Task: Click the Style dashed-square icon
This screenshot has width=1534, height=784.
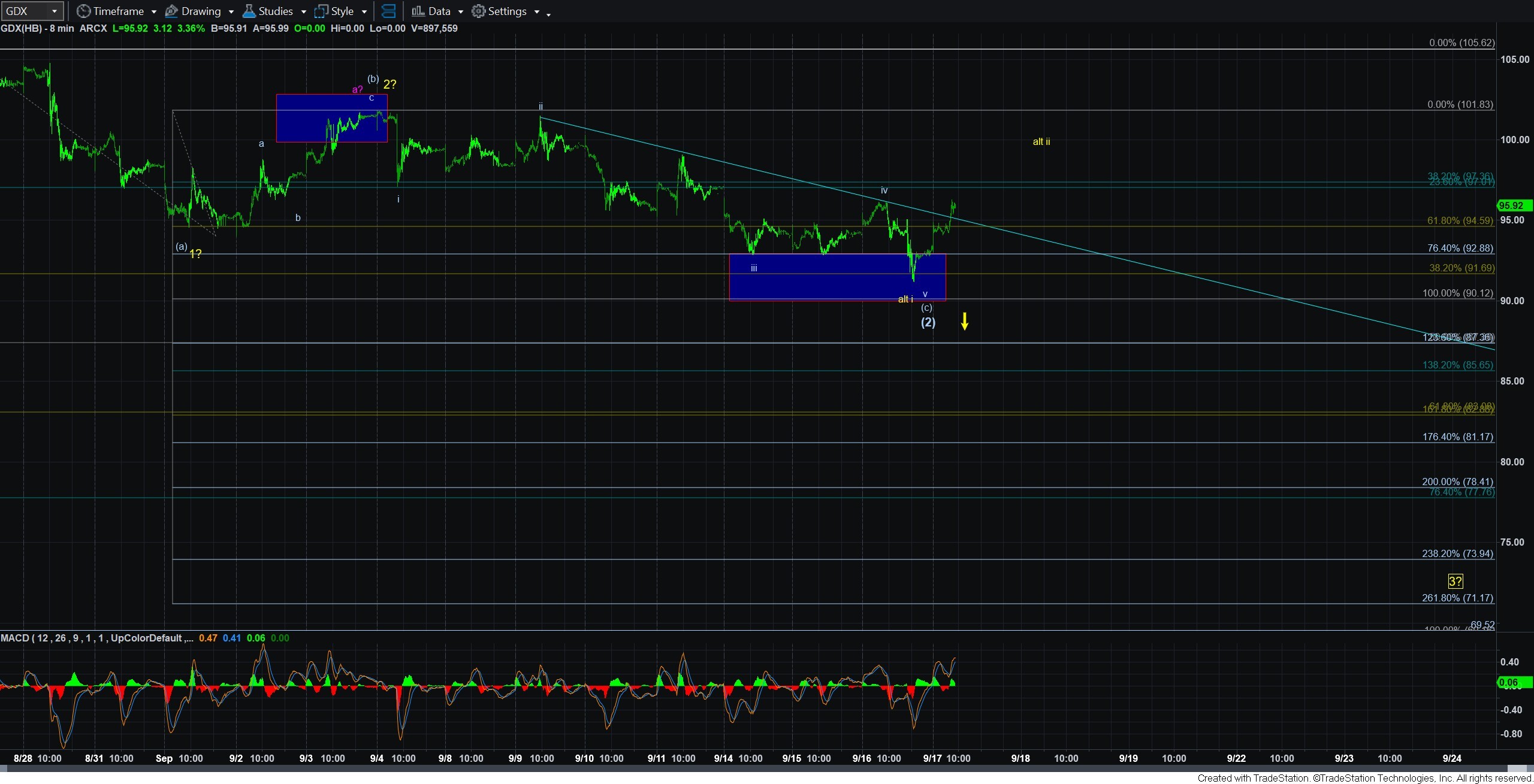Action: point(321,11)
